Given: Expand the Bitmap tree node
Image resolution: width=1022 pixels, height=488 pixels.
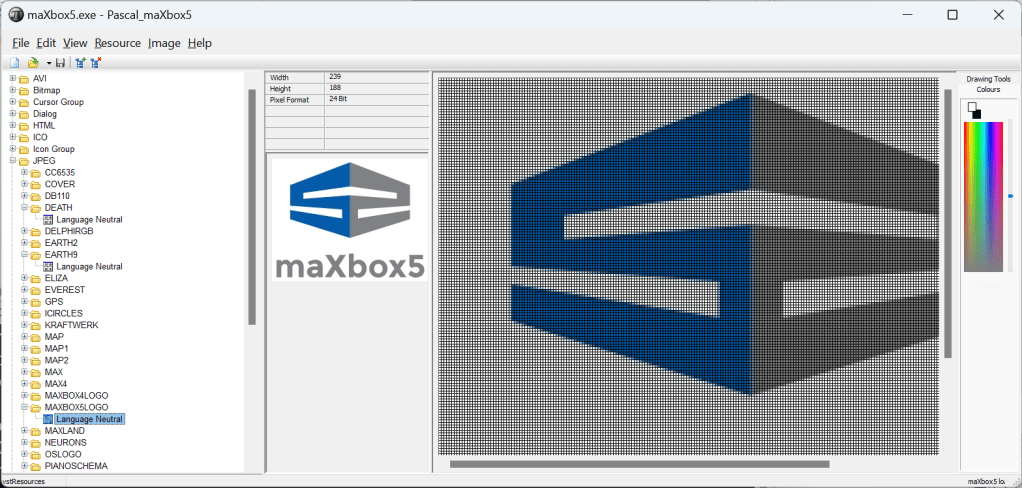Looking at the screenshot, I should 13,90.
